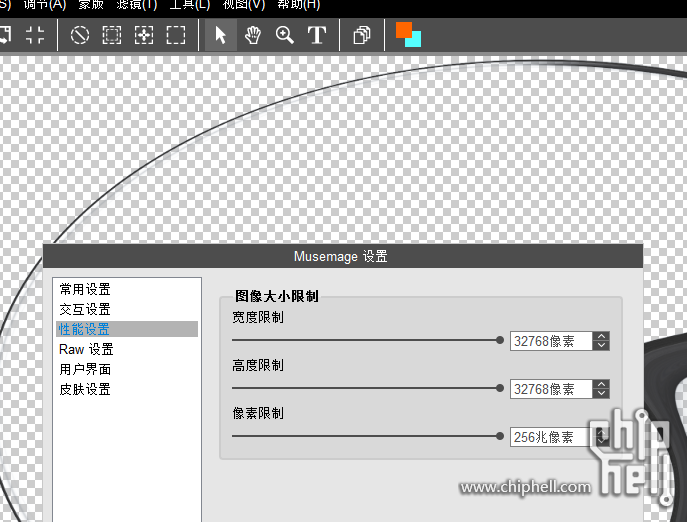The image size is (687, 522).
Task: Click the 像素限制 value field showing 256兆像素
Action: 551,437
